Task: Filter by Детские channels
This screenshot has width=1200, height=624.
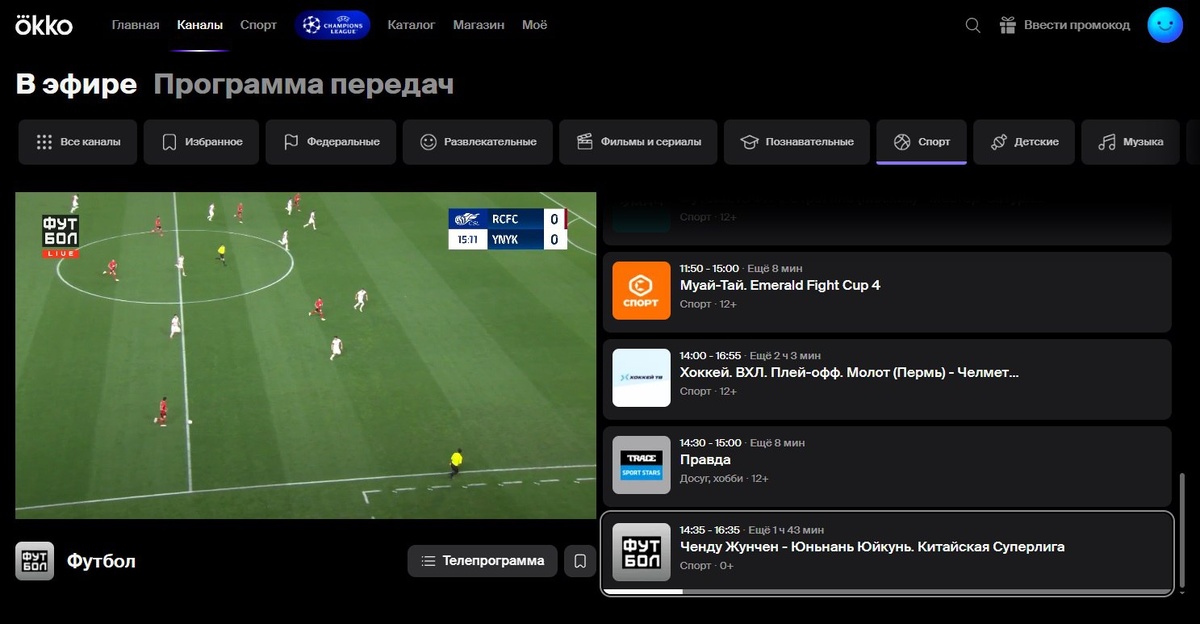Action: pos(1024,142)
